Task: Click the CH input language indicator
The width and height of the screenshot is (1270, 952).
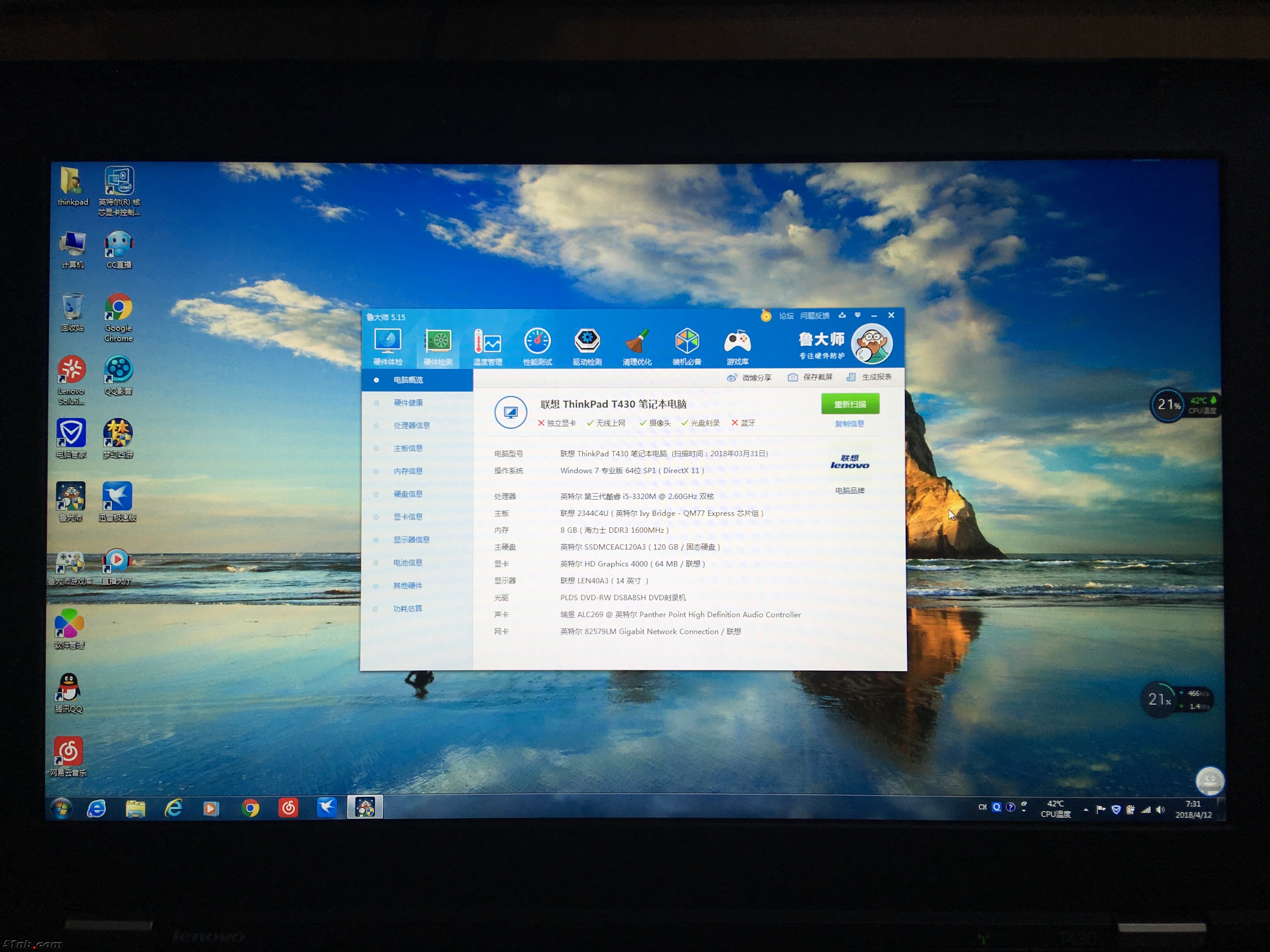Action: coord(982,807)
